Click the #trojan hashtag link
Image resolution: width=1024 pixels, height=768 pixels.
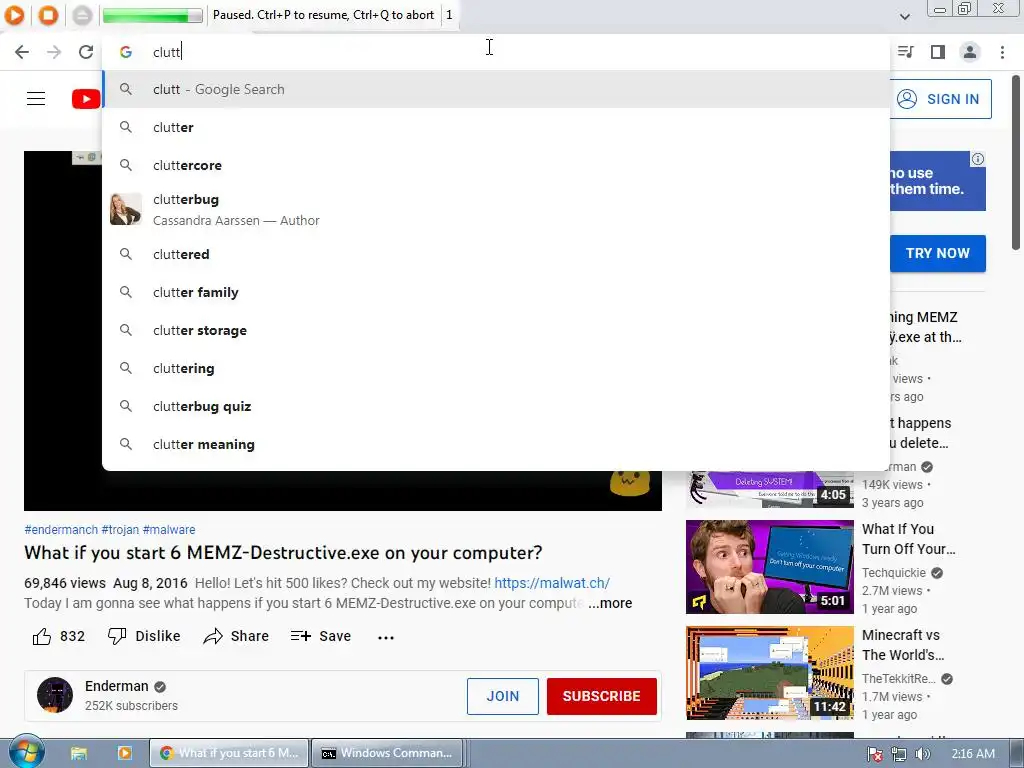[x=120, y=530]
